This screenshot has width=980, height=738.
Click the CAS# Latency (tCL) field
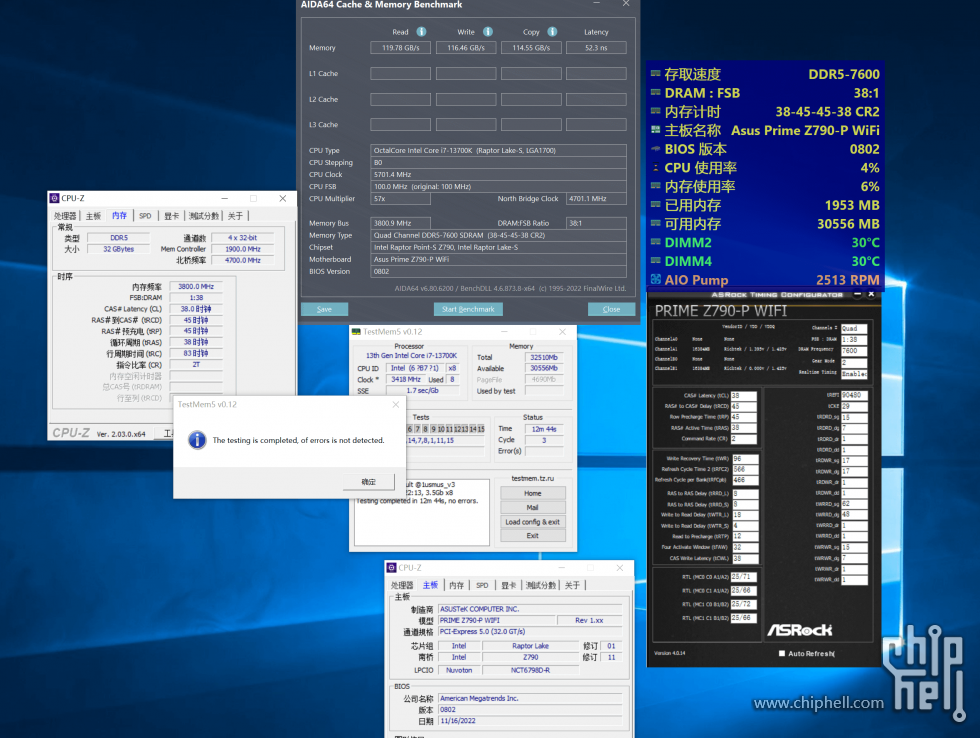tap(744, 396)
